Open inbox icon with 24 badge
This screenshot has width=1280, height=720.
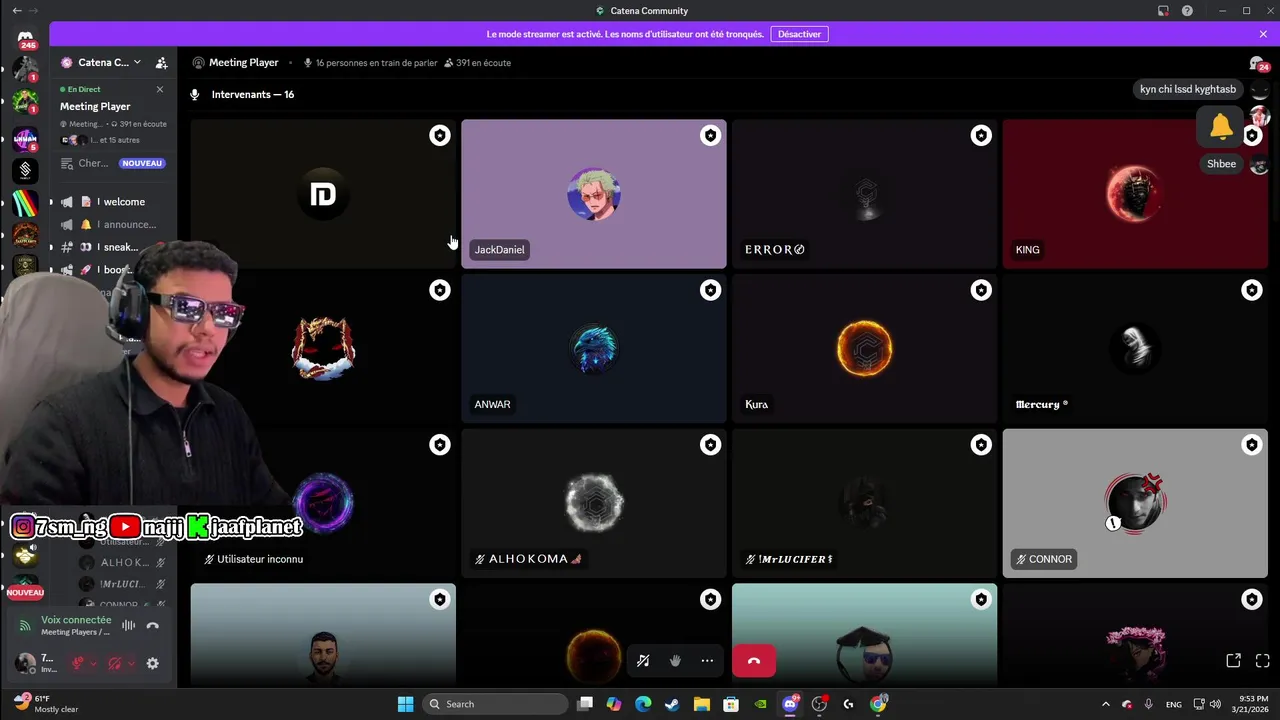click(x=1258, y=64)
